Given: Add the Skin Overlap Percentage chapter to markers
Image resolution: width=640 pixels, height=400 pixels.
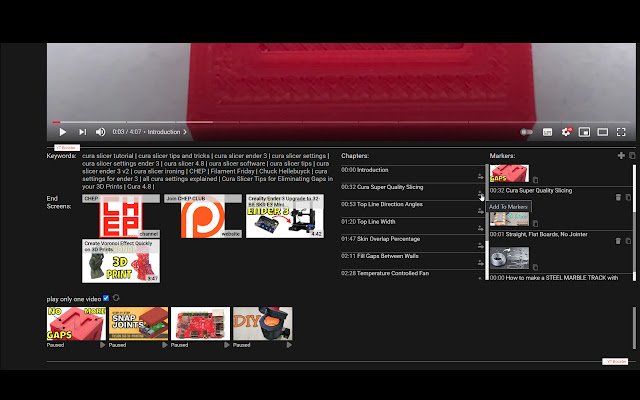Looking at the screenshot, I should 480,245.
